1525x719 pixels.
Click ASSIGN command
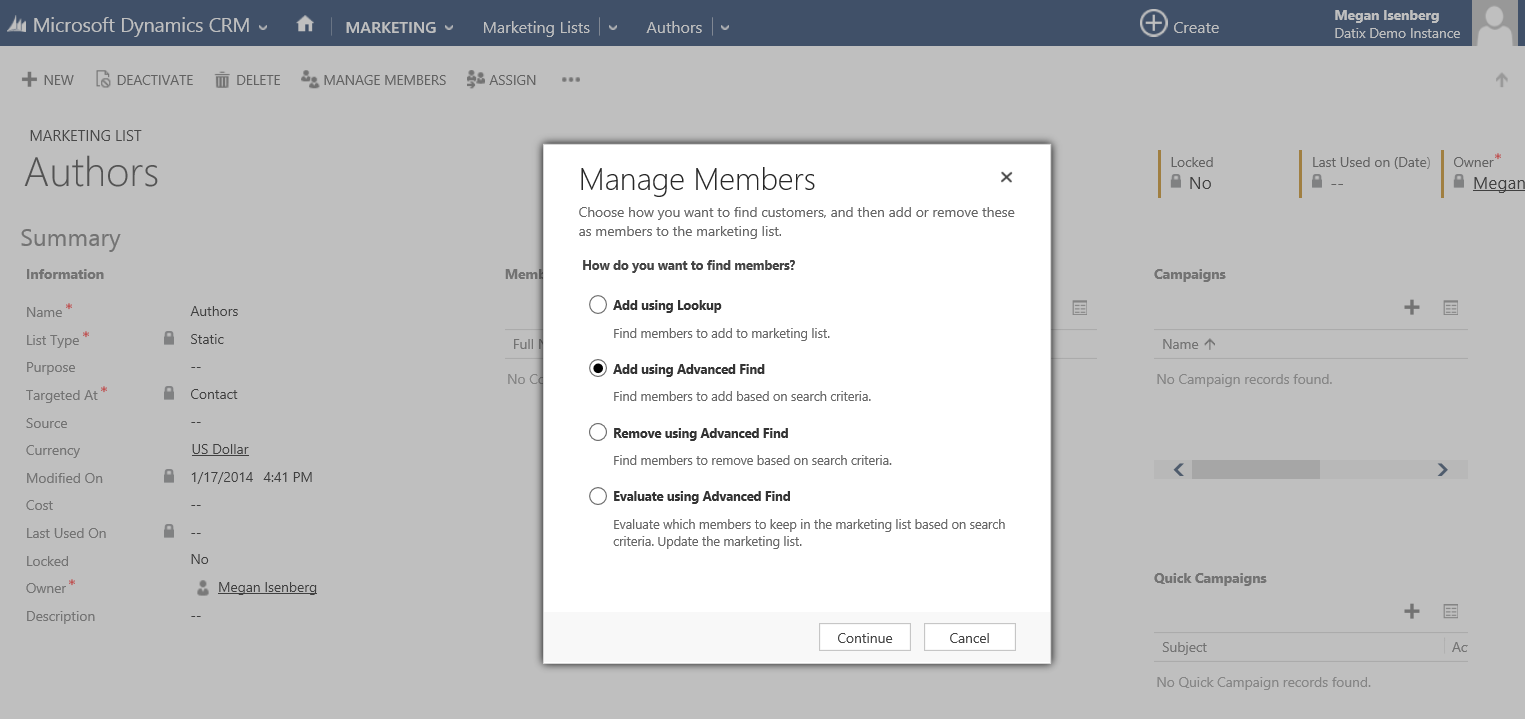point(501,80)
